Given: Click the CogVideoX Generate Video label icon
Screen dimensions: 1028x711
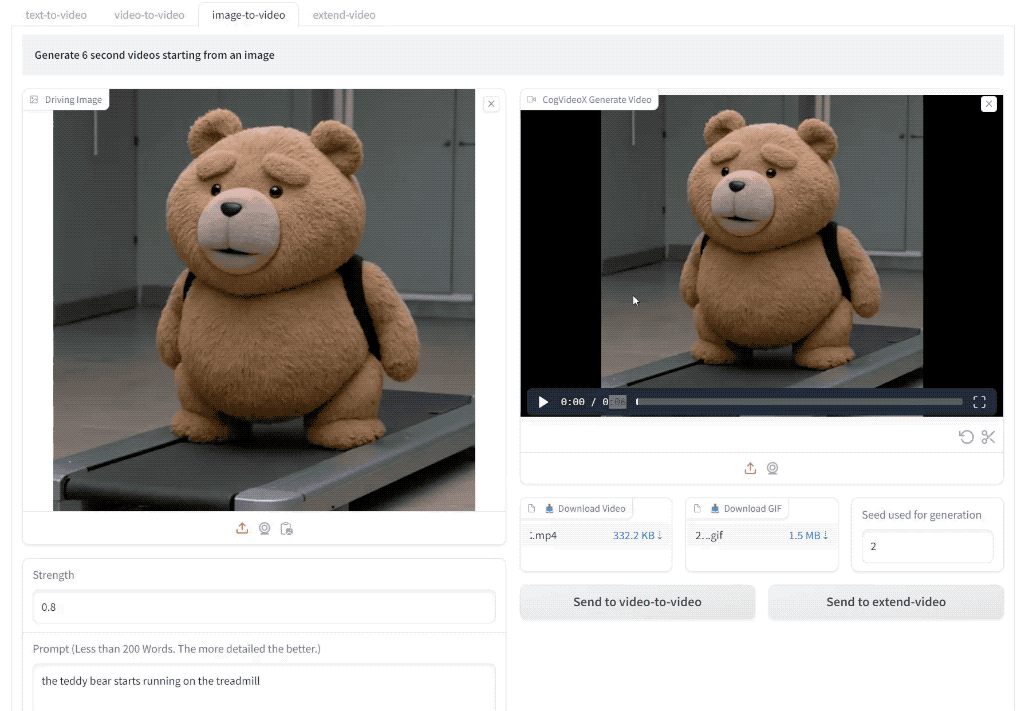Looking at the screenshot, I should tap(532, 100).
